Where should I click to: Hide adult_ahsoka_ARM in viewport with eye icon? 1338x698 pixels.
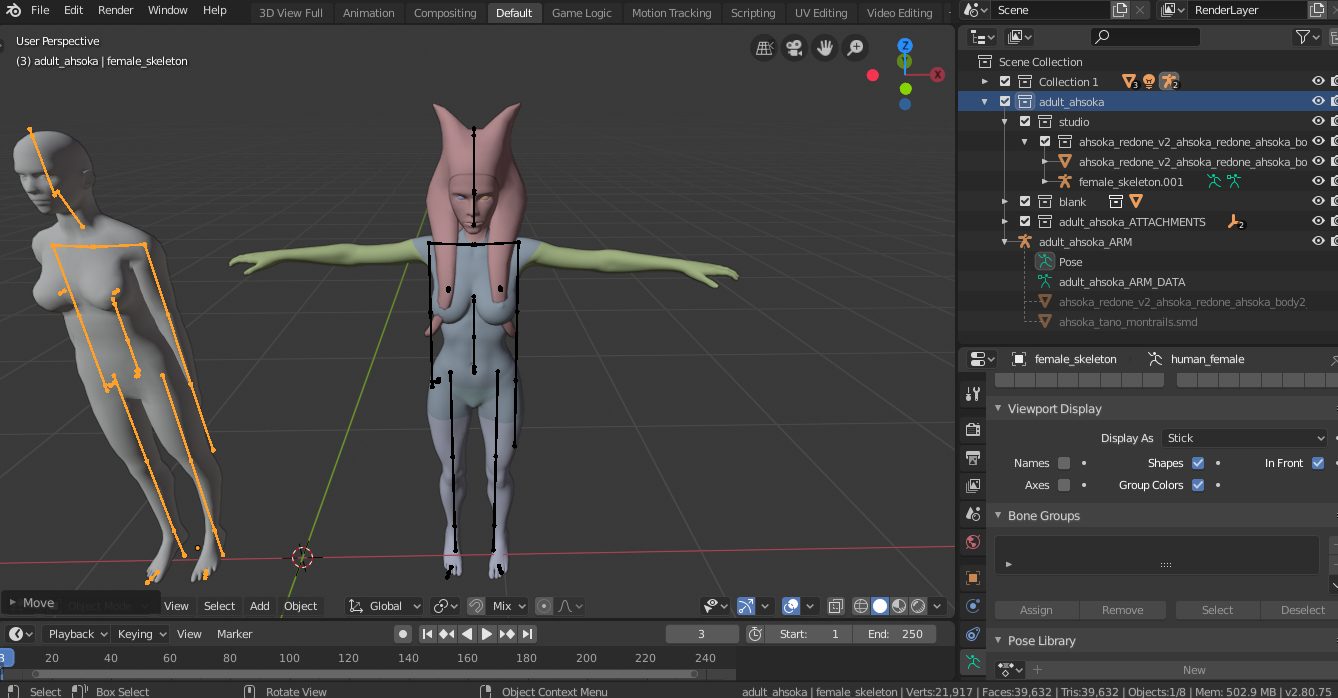[1318, 242]
